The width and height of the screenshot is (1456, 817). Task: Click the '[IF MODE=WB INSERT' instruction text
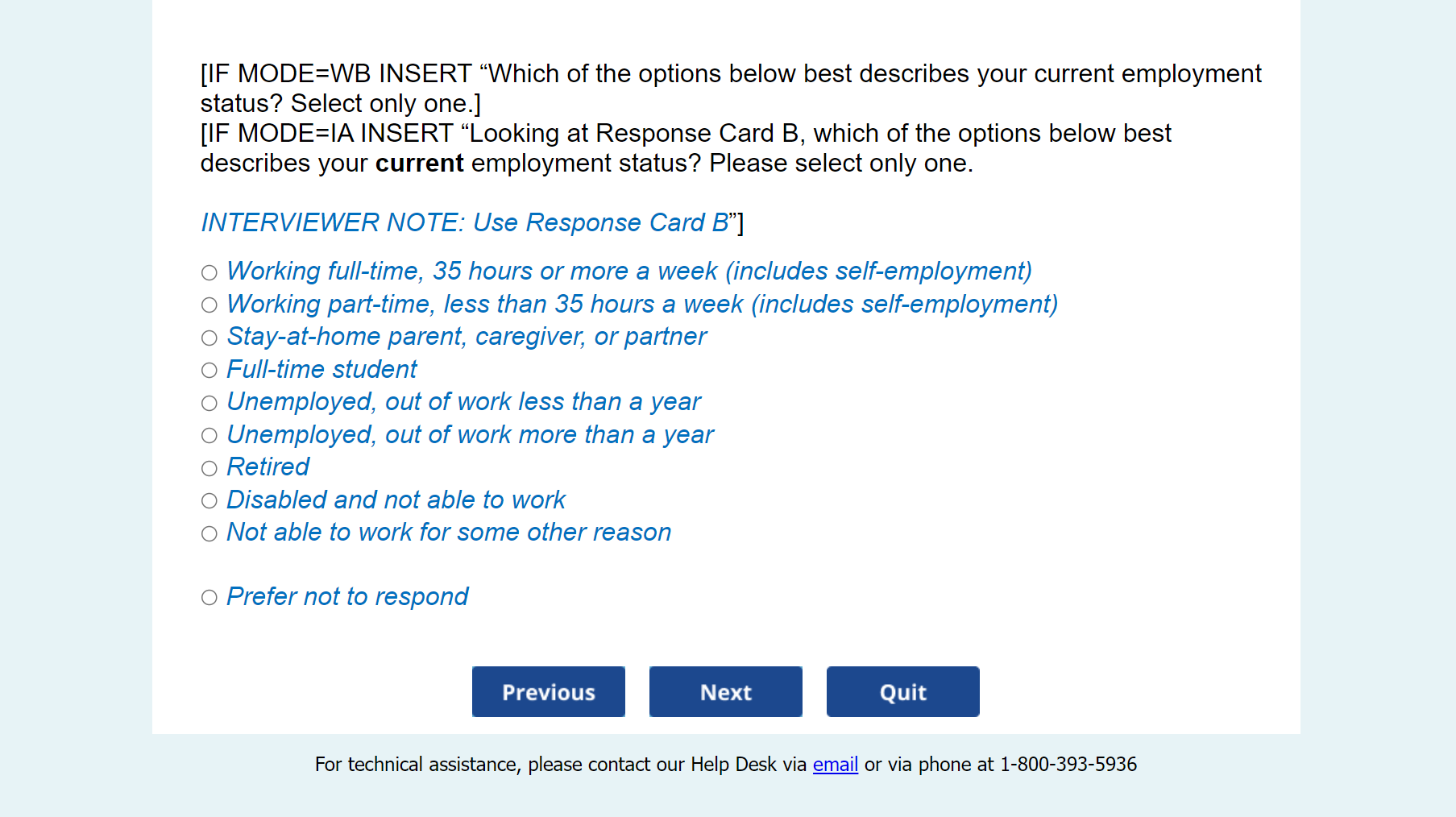(x=335, y=74)
